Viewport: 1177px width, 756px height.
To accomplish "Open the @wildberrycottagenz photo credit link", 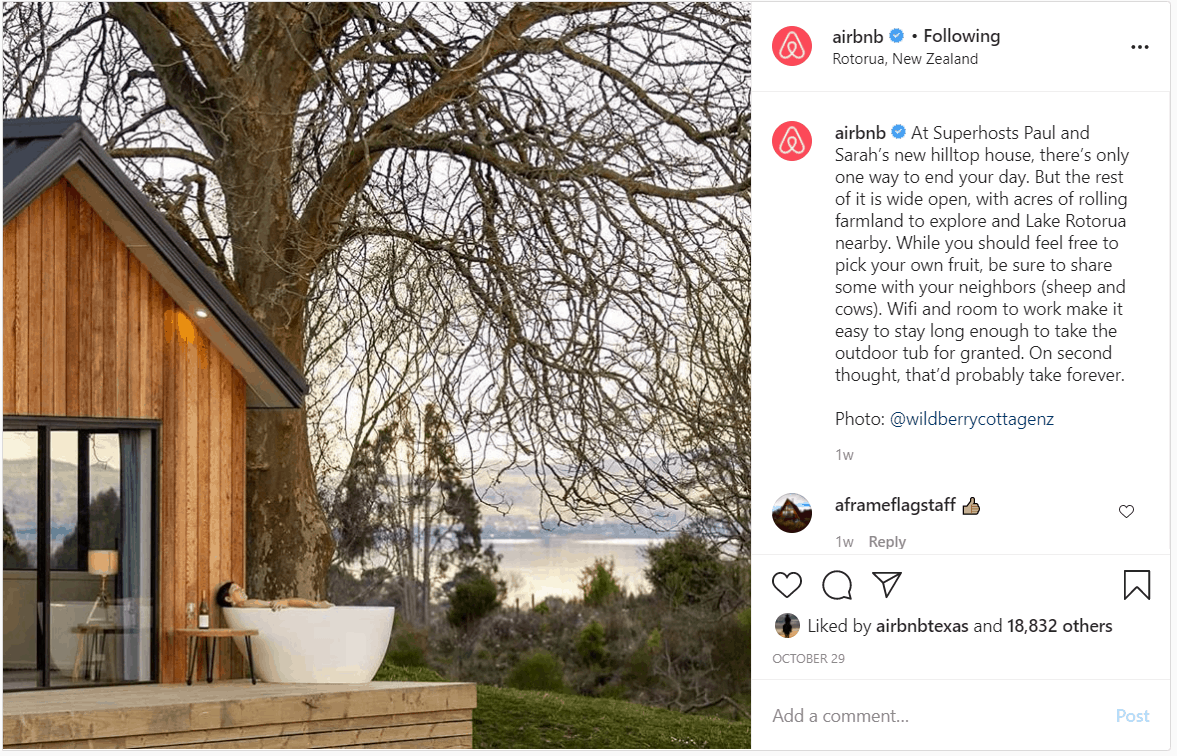I will (x=971, y=419).
